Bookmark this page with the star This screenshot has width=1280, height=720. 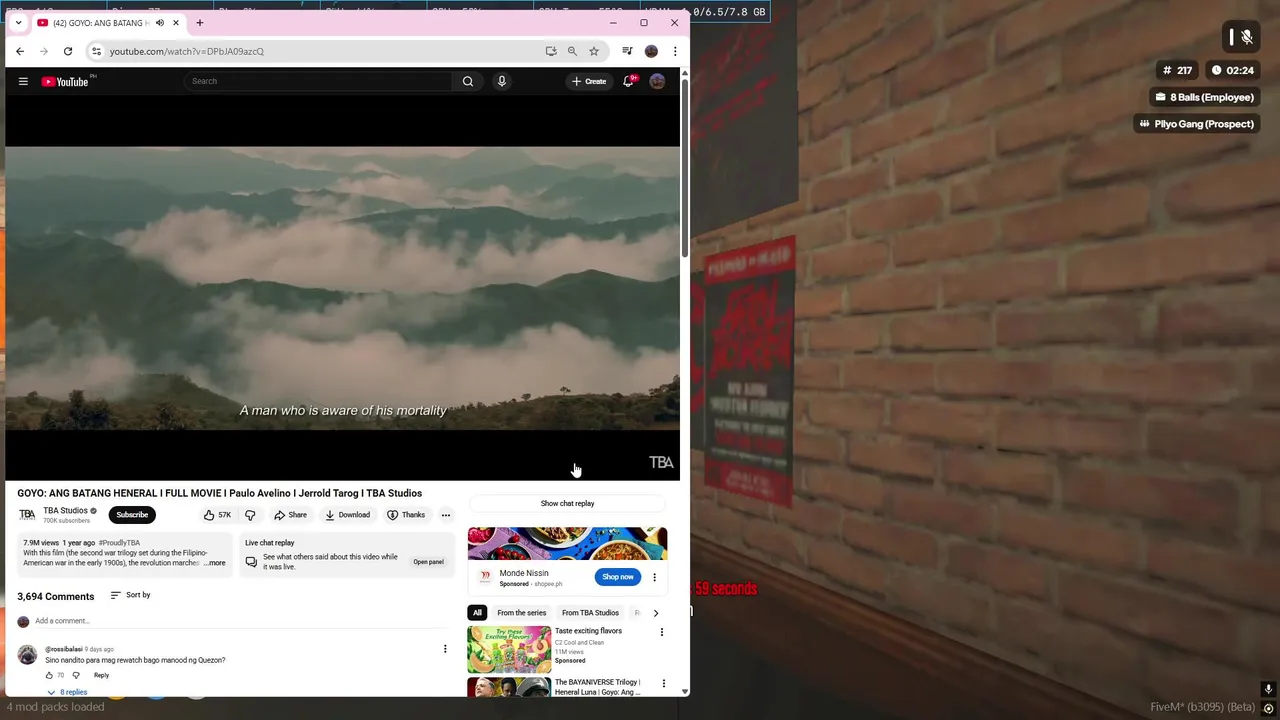[594, 51]
